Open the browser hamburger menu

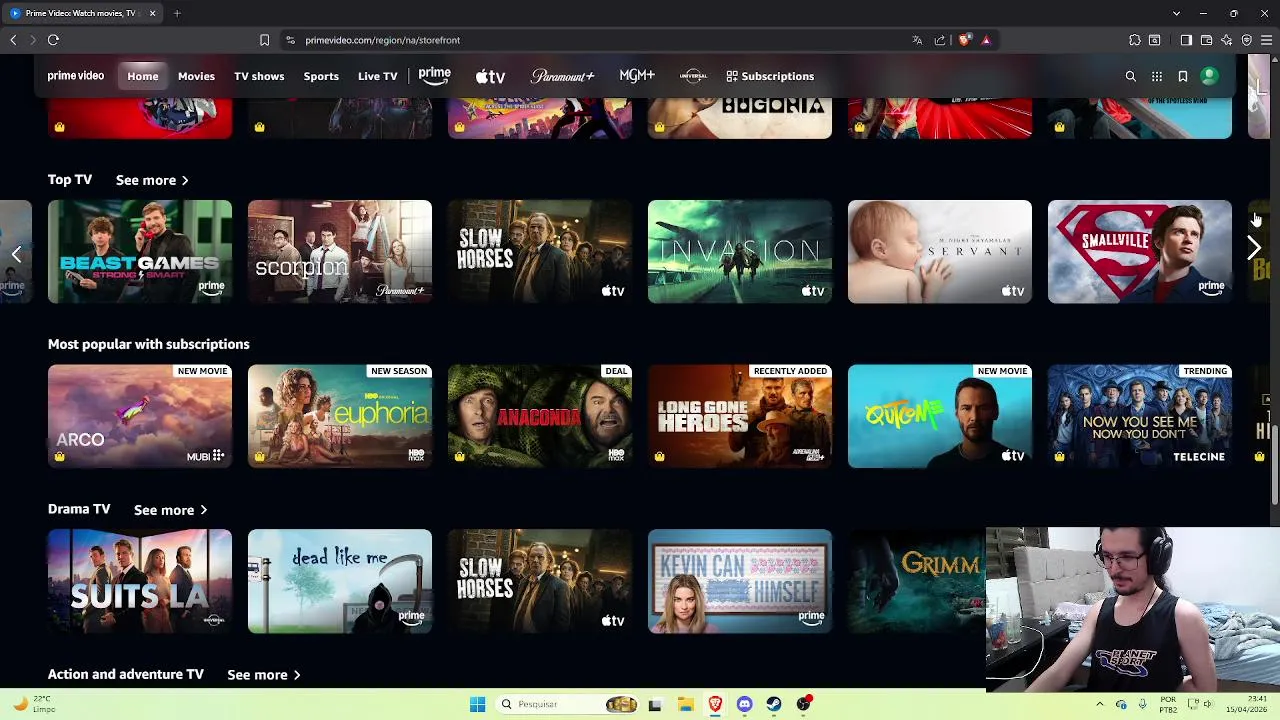(1267, 40)
